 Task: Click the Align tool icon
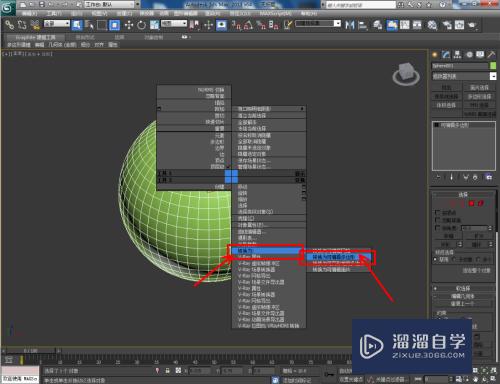click(x=362, y=25)
